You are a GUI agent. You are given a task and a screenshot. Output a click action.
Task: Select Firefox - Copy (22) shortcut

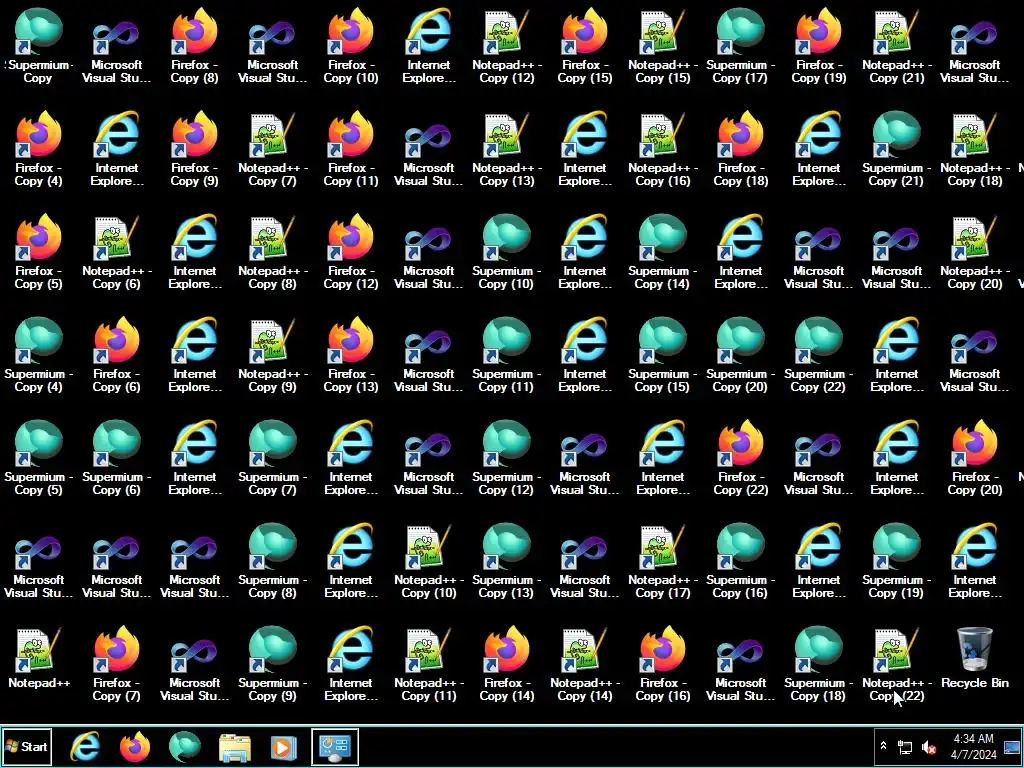pyautogui.click(x=740, y=458)
